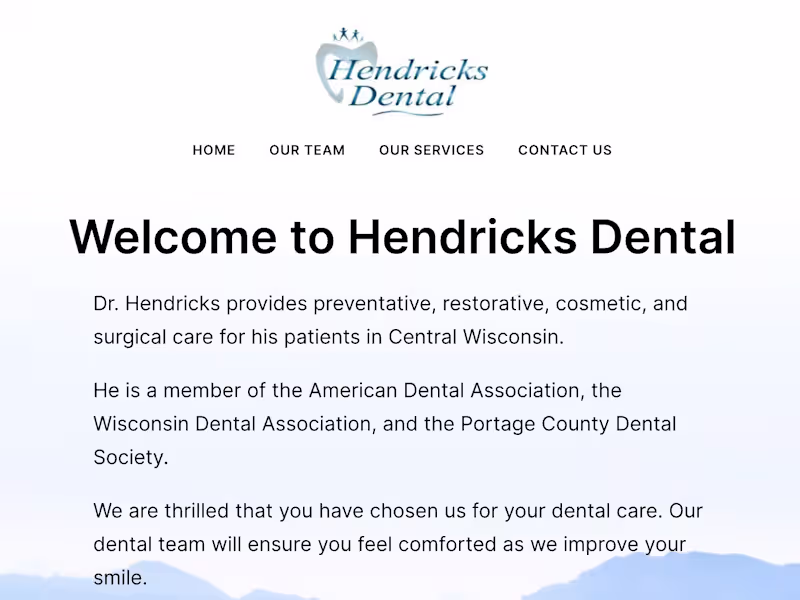Viewport: 800px width, 600px height.
Task: Click the Hendricks Dental logo
Action: point(402,72)
